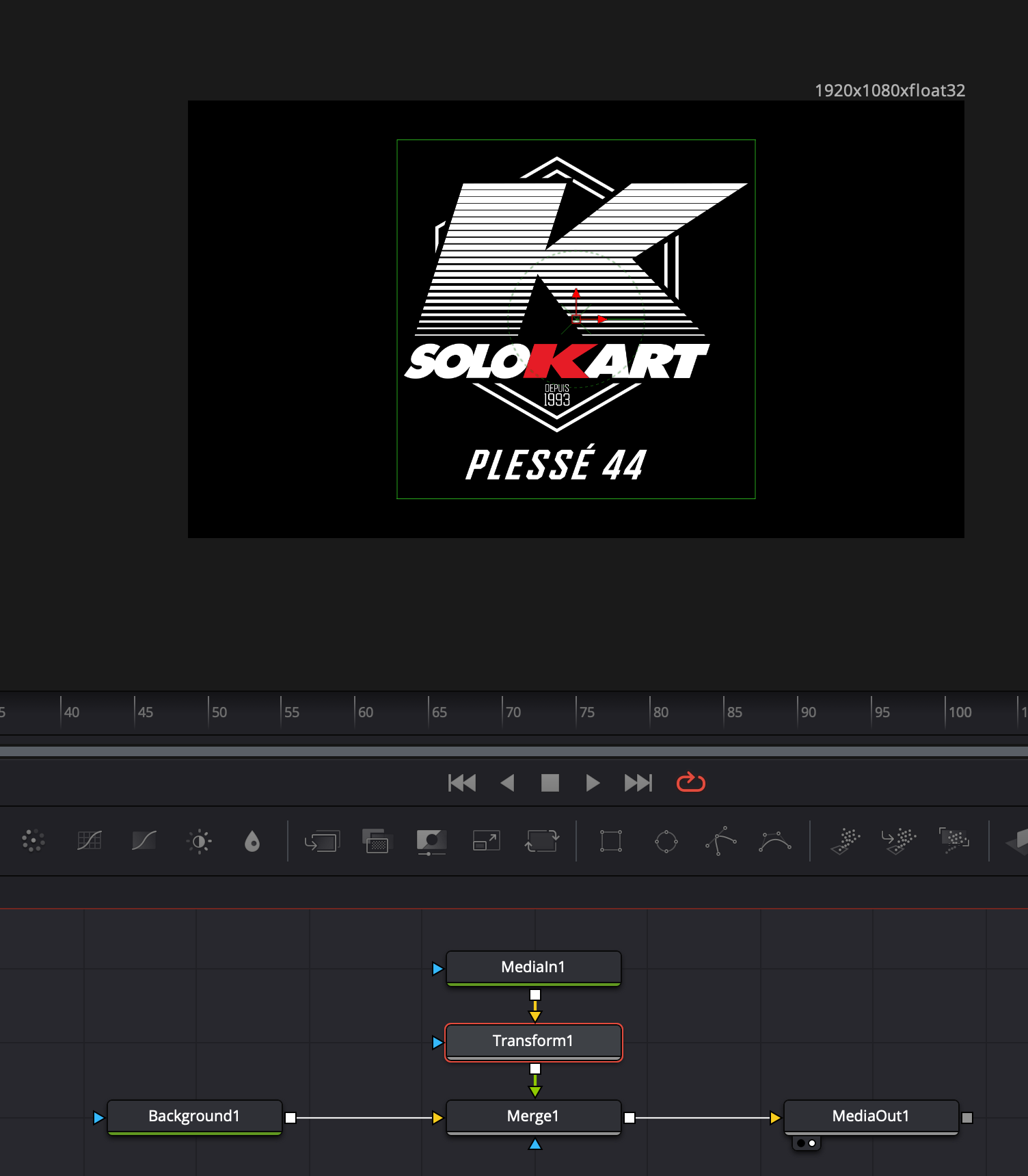The height and width of the screenshot is (1176, 1028).
Task: Add a Matte Control node from toolbar
Action: (x=431, y=841)
